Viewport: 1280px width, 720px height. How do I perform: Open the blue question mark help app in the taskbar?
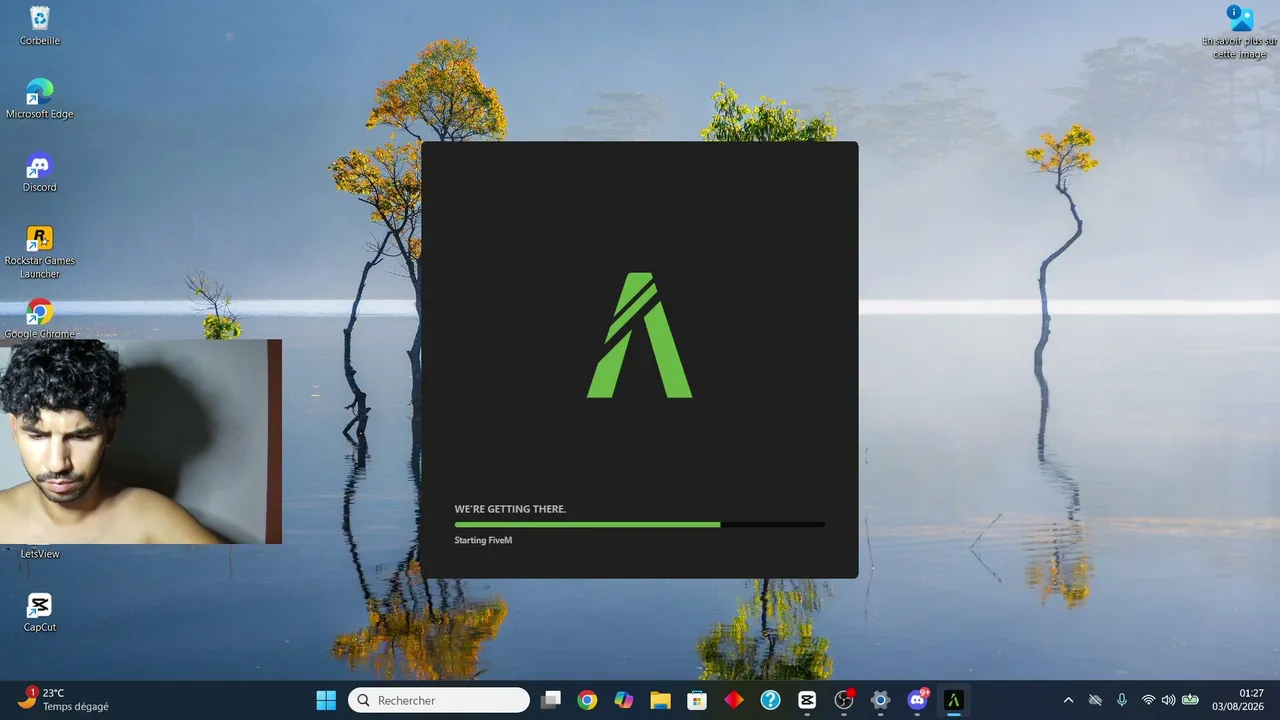click(770, 700)
